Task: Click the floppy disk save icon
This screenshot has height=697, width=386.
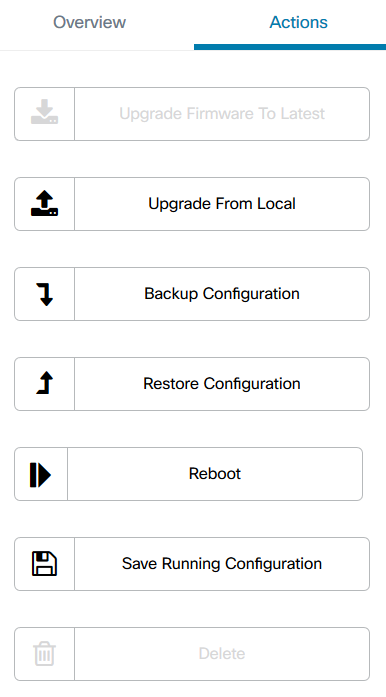Action: tap(44, 564)
